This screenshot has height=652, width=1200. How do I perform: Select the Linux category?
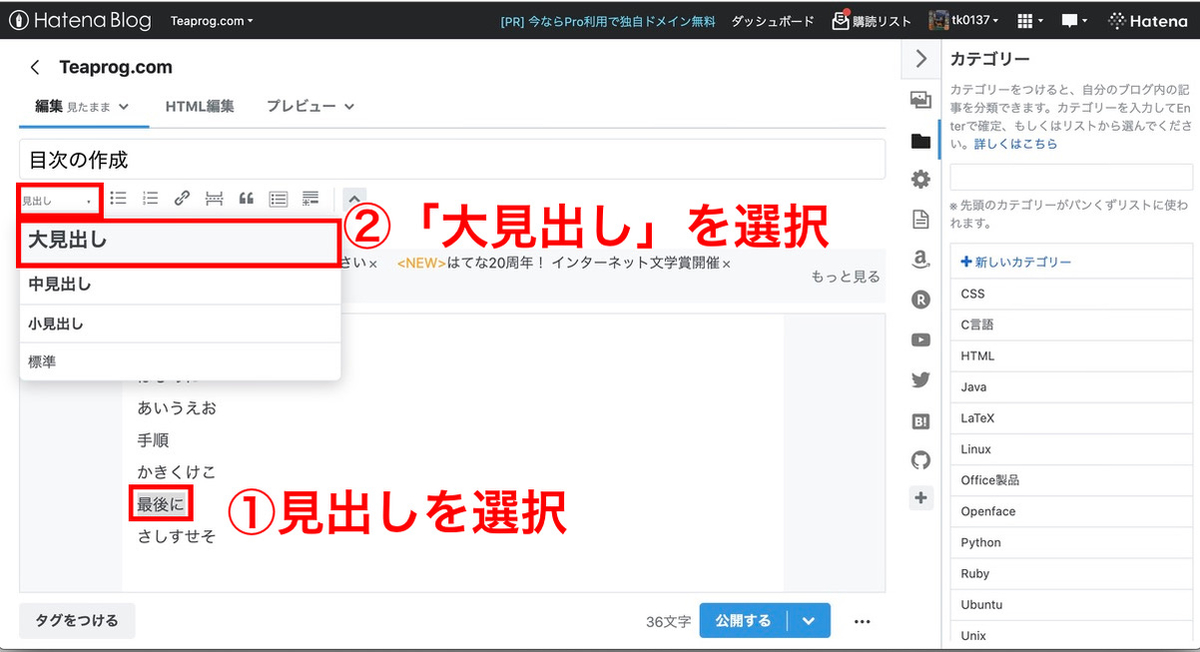1071,449
